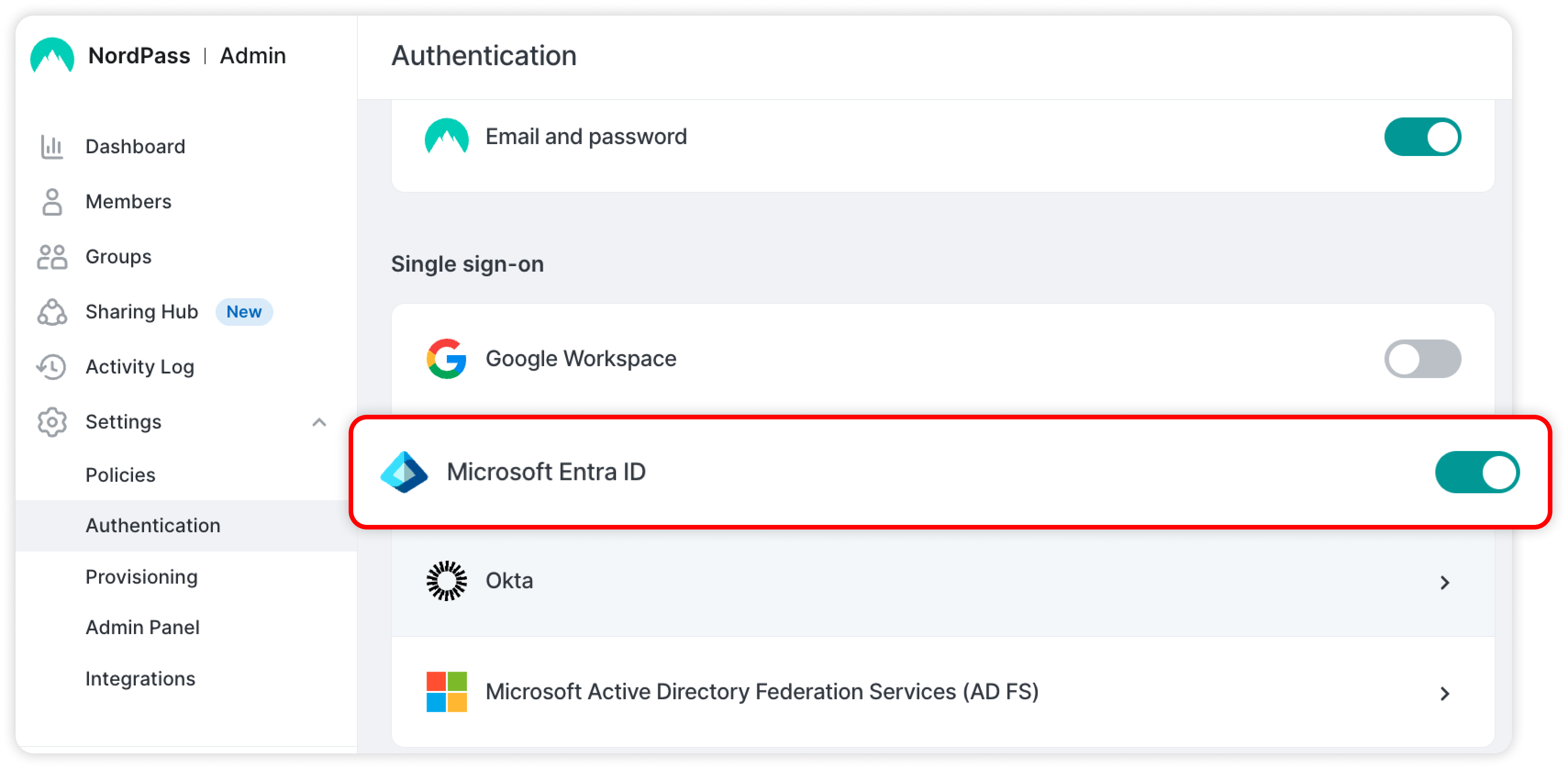Click the Sharing Hub icon

click(x=52, y=312)
